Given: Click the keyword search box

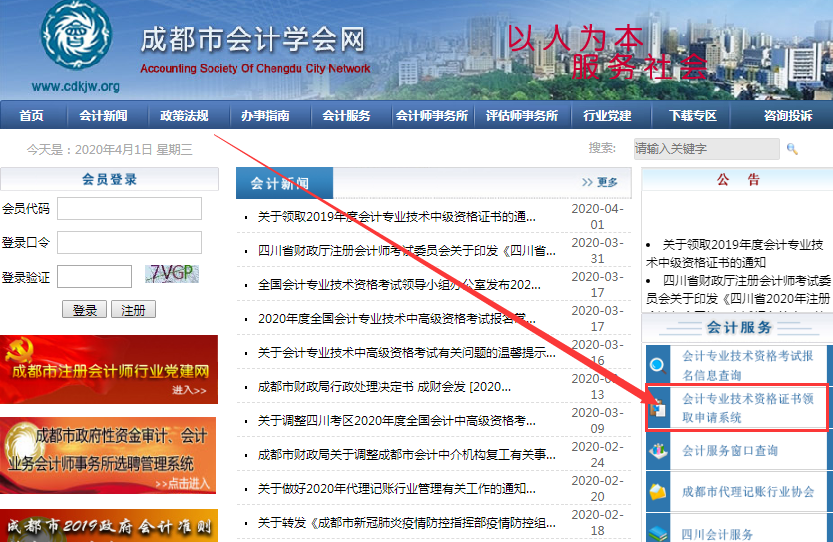Looking at the screenshot, I should 706,149.
